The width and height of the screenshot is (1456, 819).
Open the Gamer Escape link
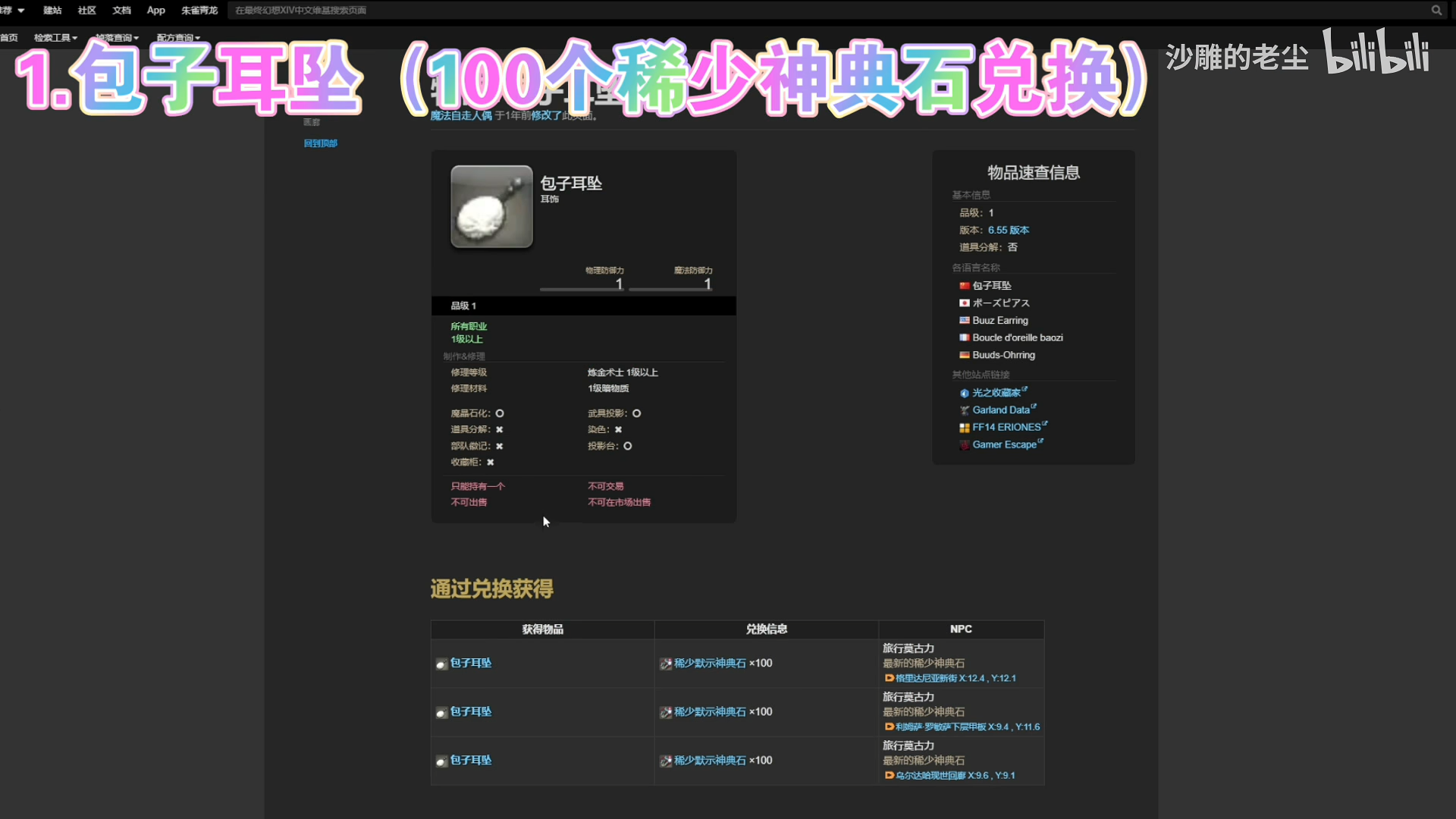[x=1003, y=445]
